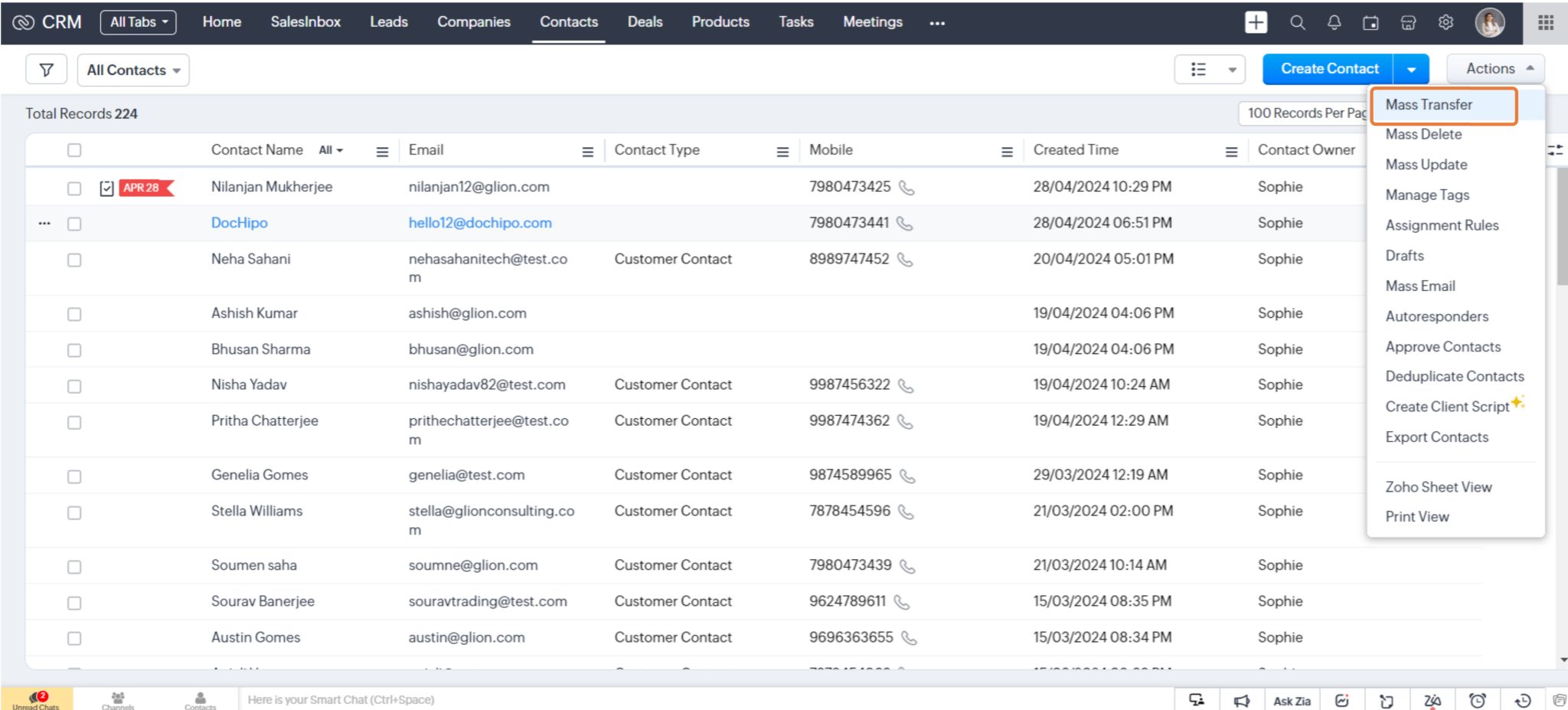Open the quick create plus icon
1568x710 pixels.
[1256, 22]
